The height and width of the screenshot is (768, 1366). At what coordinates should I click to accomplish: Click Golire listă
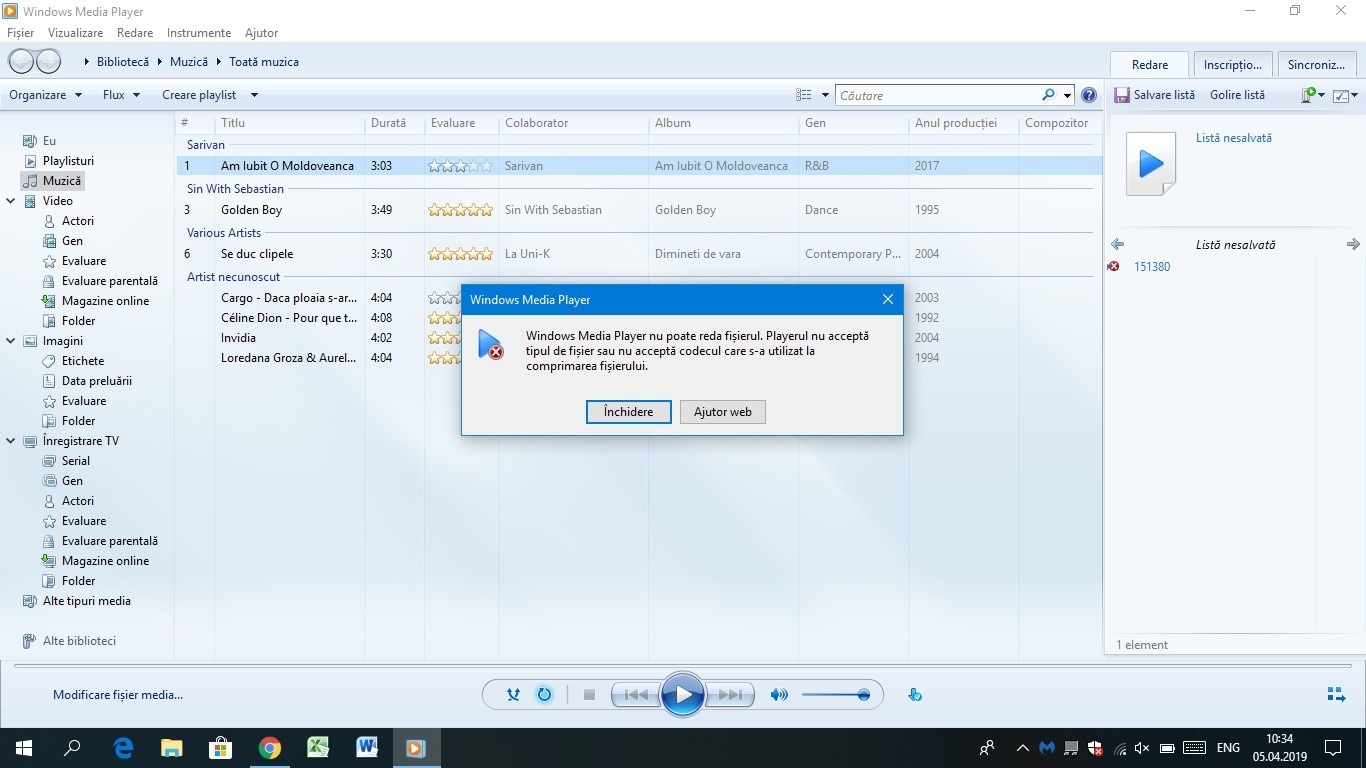pyautogui.click(x=1238, y=95)
